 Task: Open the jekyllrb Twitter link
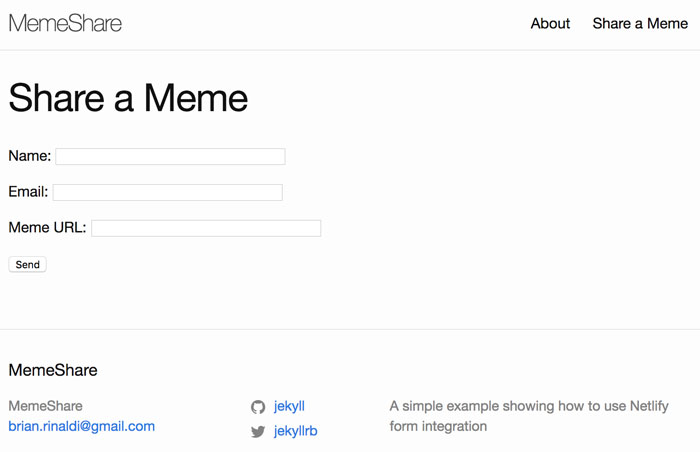[x=295, y=431]
